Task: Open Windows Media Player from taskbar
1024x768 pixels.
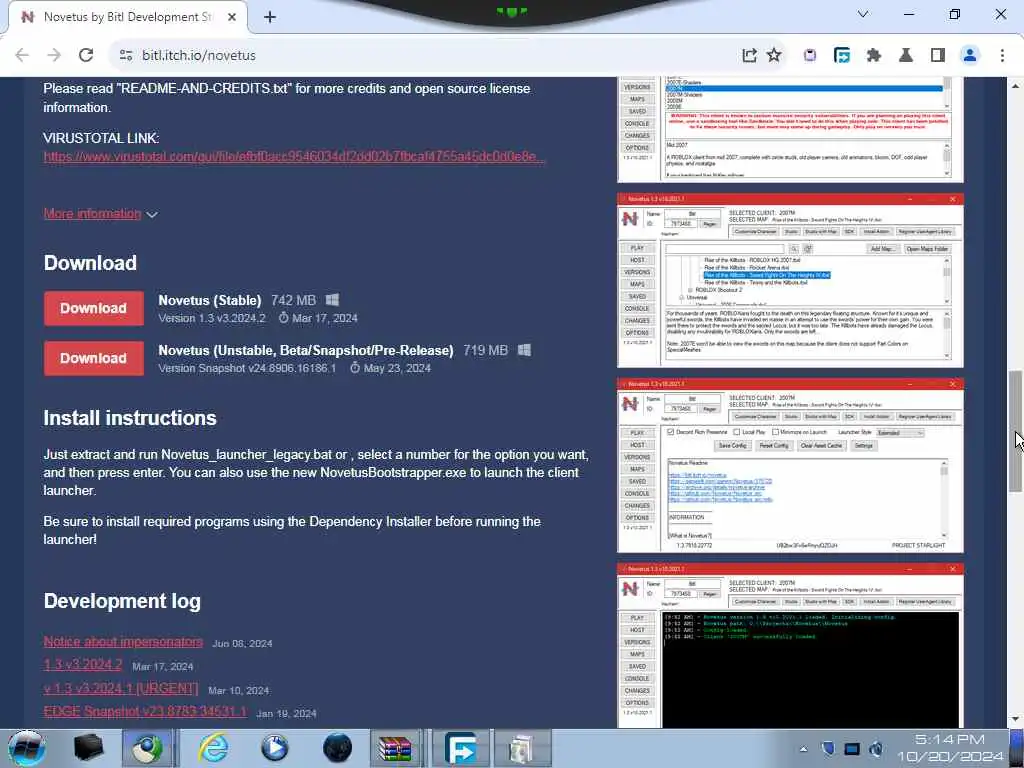Action: (x=274, y=748)
